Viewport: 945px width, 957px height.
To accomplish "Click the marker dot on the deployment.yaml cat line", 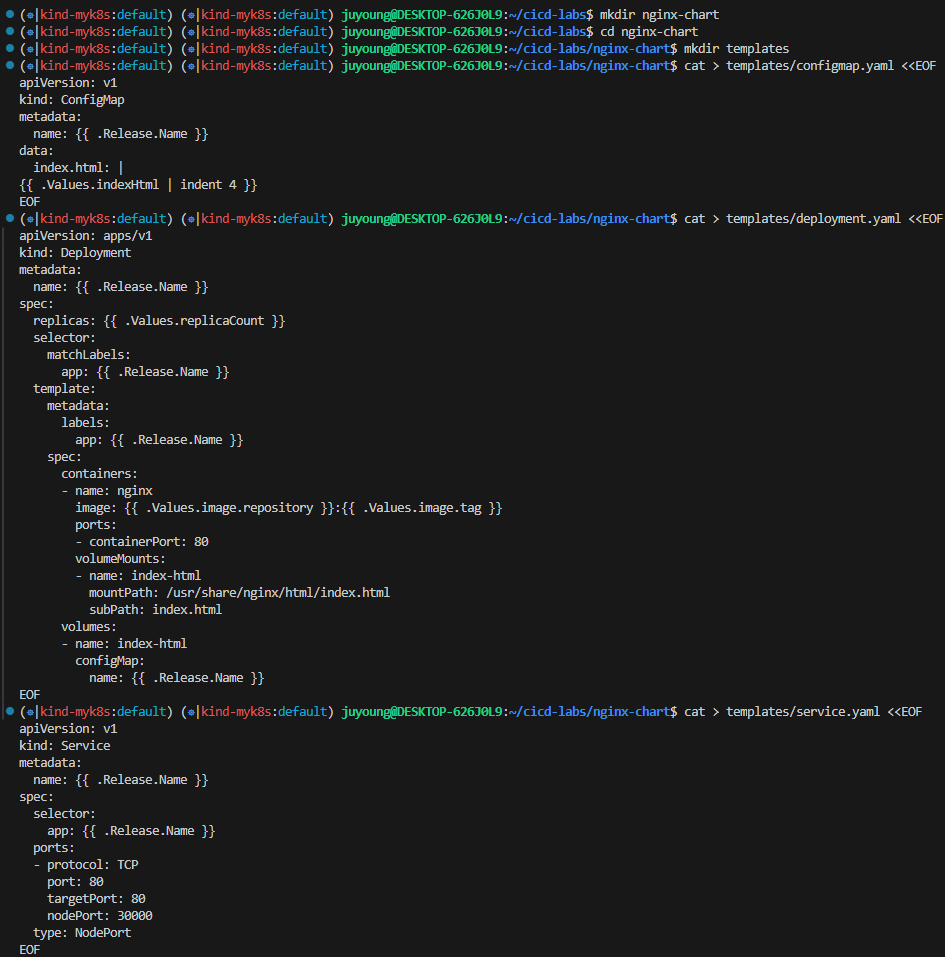I will pyautogui.click(x=10, y=218).
